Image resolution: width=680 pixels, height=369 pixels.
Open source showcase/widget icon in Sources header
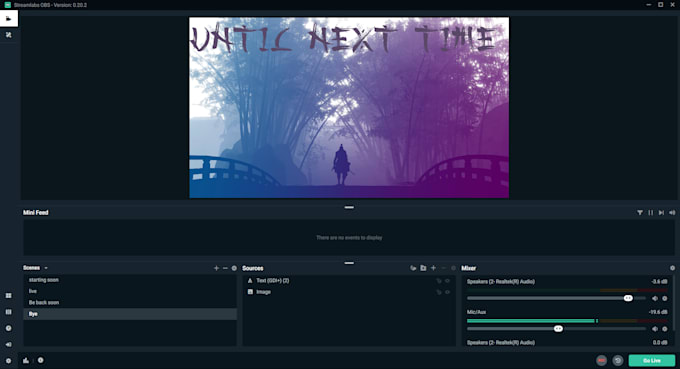click(x=413, y=268)
